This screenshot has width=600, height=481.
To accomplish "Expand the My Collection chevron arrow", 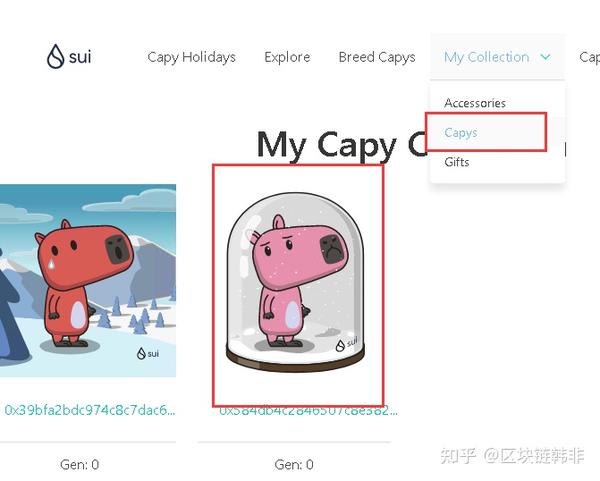I will 545,57.
